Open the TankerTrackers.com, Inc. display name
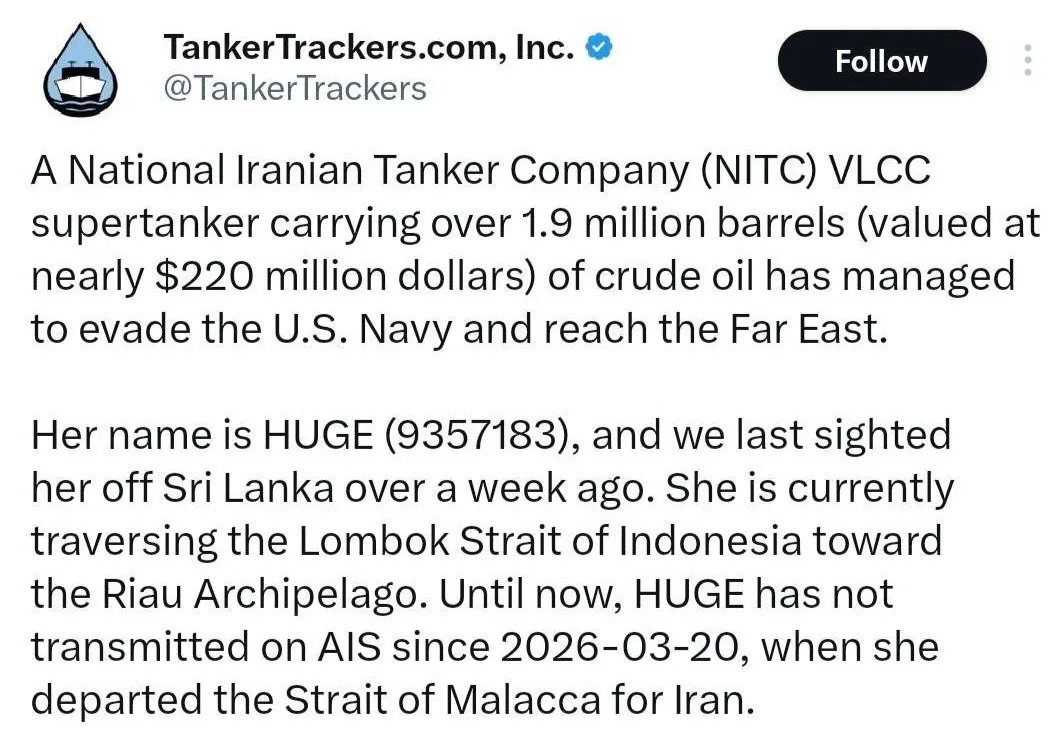Screen dimensions: 1058x756 369,47
